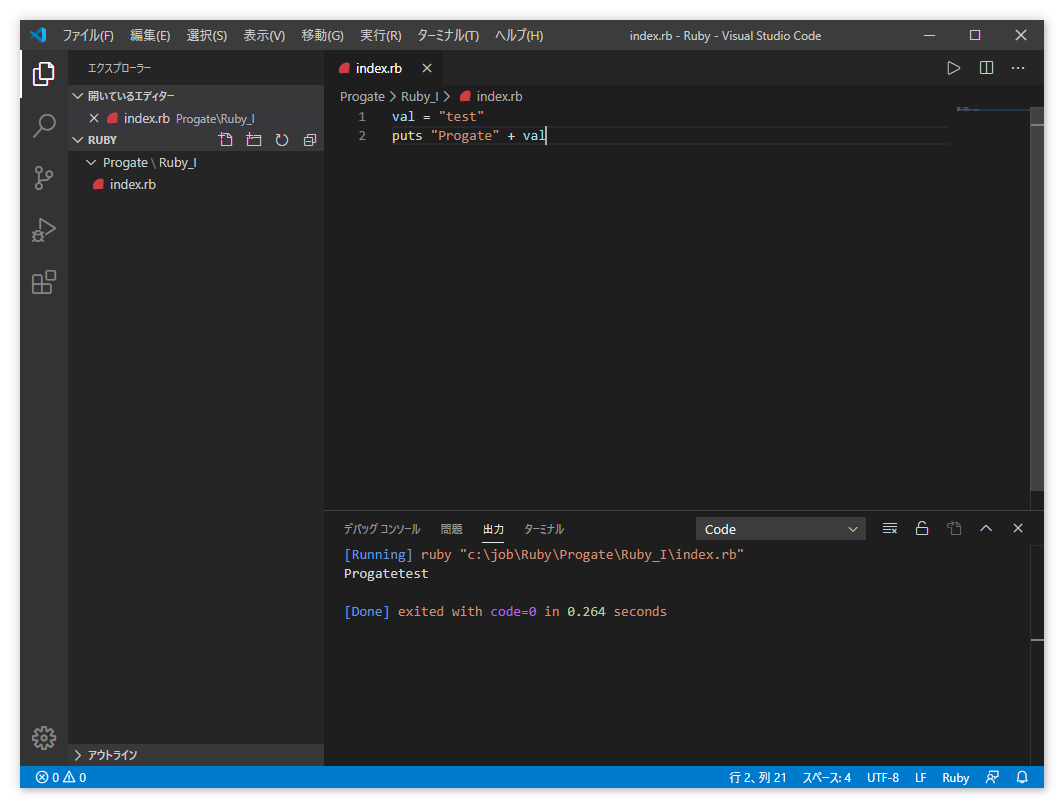
Task: Click the Ruby language mode in status bar
Action: tap(955, 777)
